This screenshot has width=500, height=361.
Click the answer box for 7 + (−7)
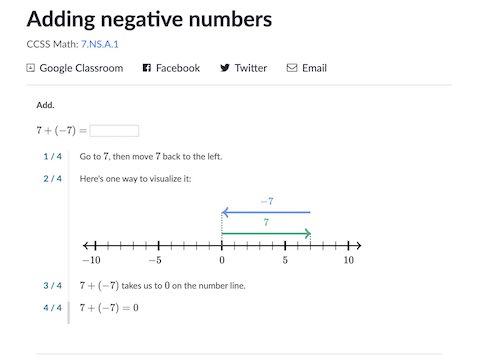coord(114,131)
